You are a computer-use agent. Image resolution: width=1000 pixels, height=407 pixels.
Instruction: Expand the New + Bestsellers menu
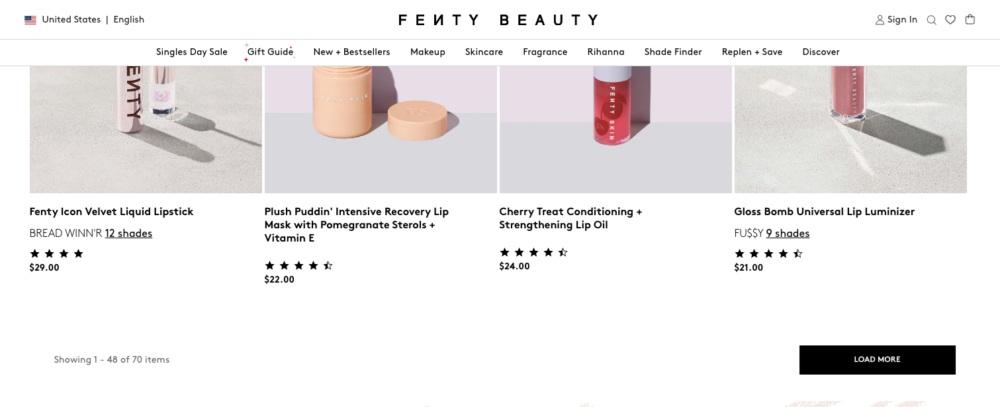point(351,52)
